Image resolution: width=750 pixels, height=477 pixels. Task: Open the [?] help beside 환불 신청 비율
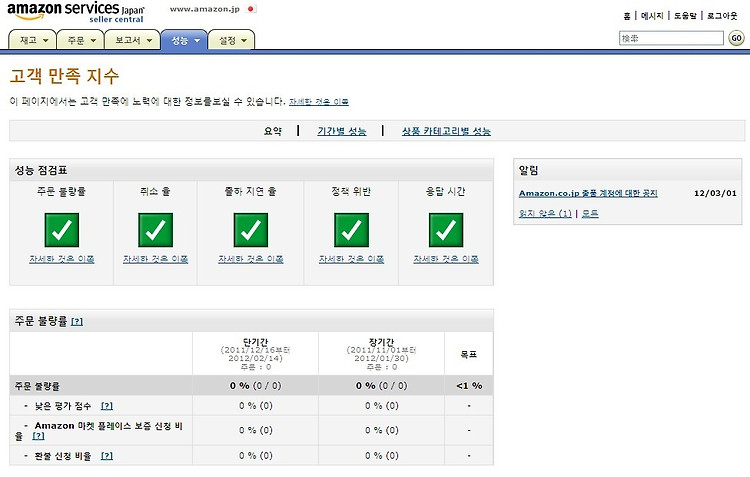point(107,456)
